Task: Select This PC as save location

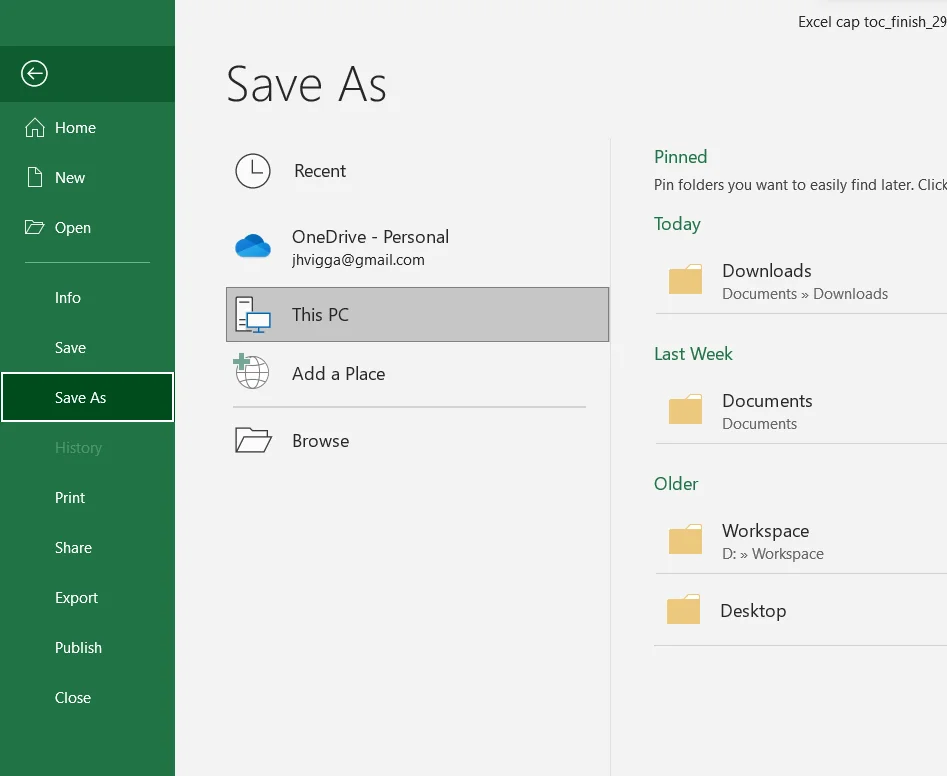Action: 417,315
